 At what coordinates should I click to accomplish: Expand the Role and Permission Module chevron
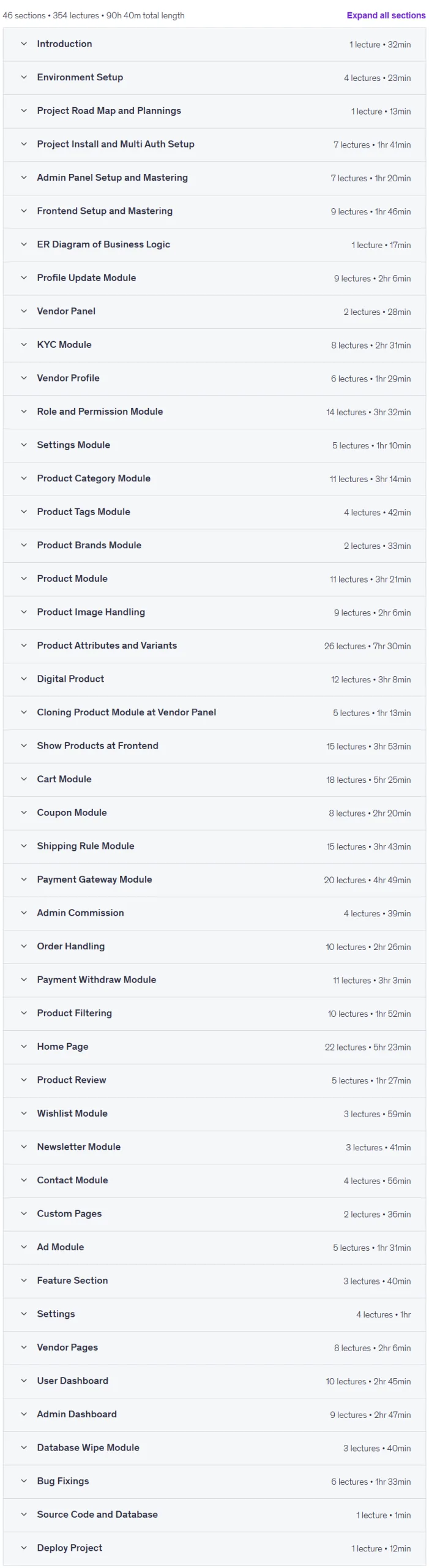pos(24,412)
